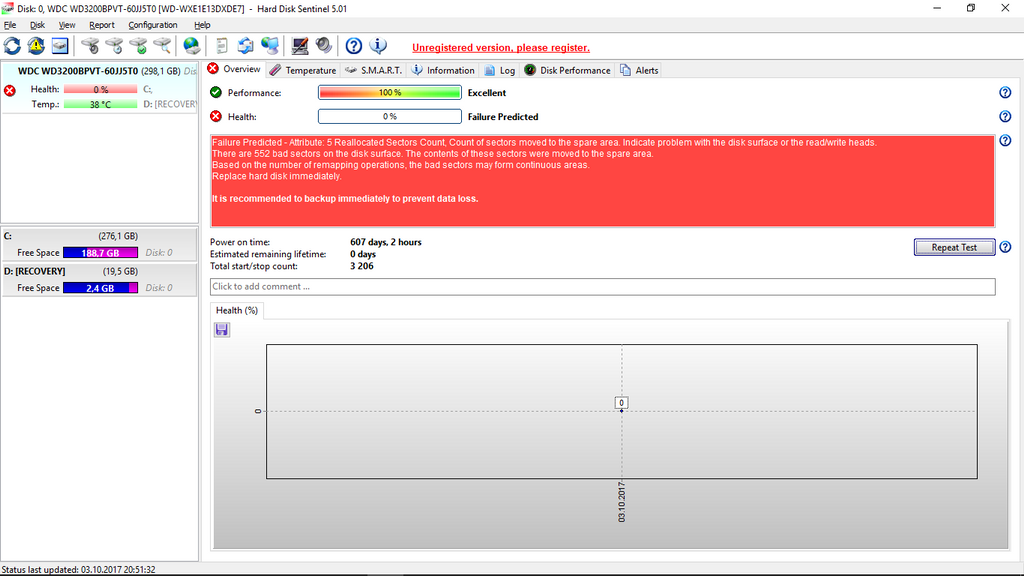1024x576 pixels.
Task: Click the help icon beside Health row
Action: coord(1005,117)
